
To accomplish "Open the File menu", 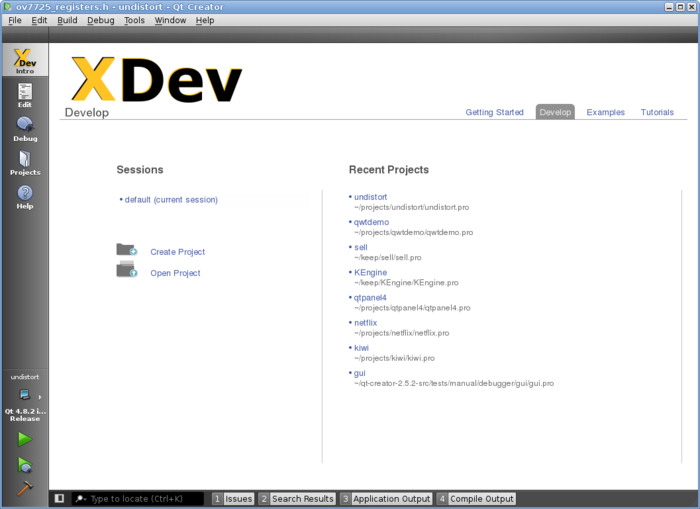I will [x=15, y=20].
